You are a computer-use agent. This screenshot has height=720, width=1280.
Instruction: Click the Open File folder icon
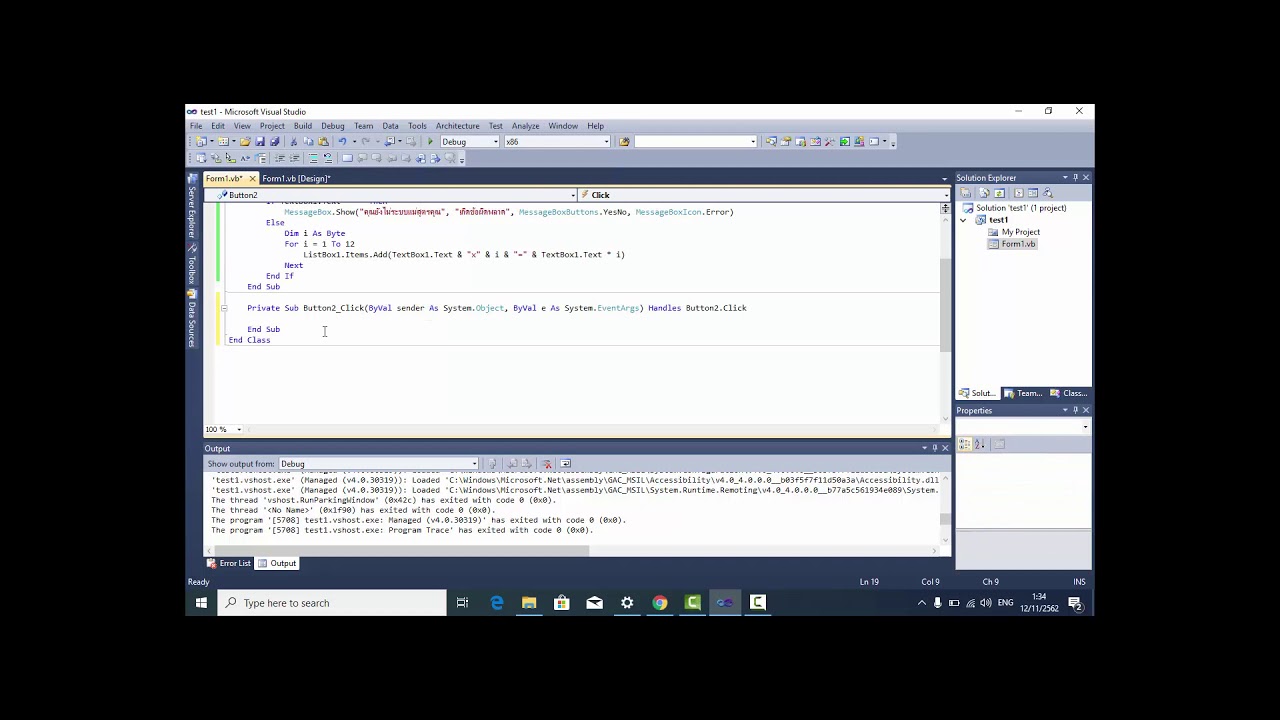[245, 141]
